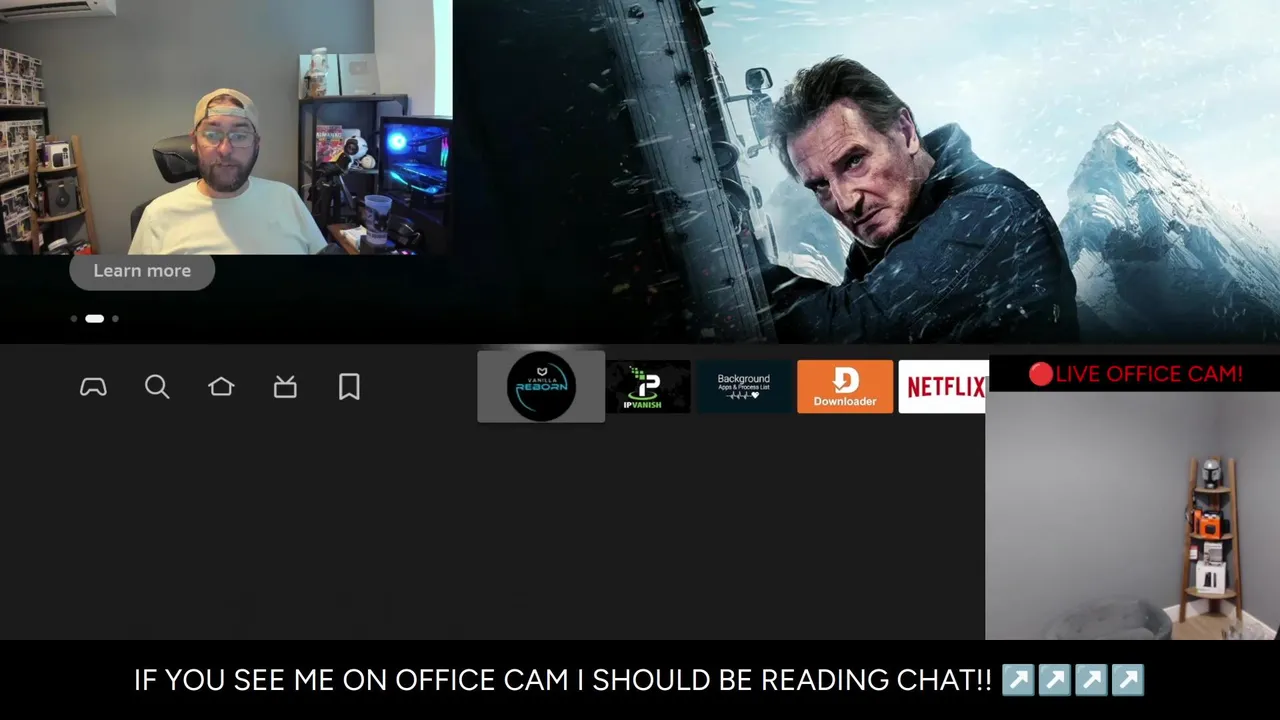The width and height of the screenshot is (1280, 720).
Task: Open the featured movie banner image
Action: (866, 171)
